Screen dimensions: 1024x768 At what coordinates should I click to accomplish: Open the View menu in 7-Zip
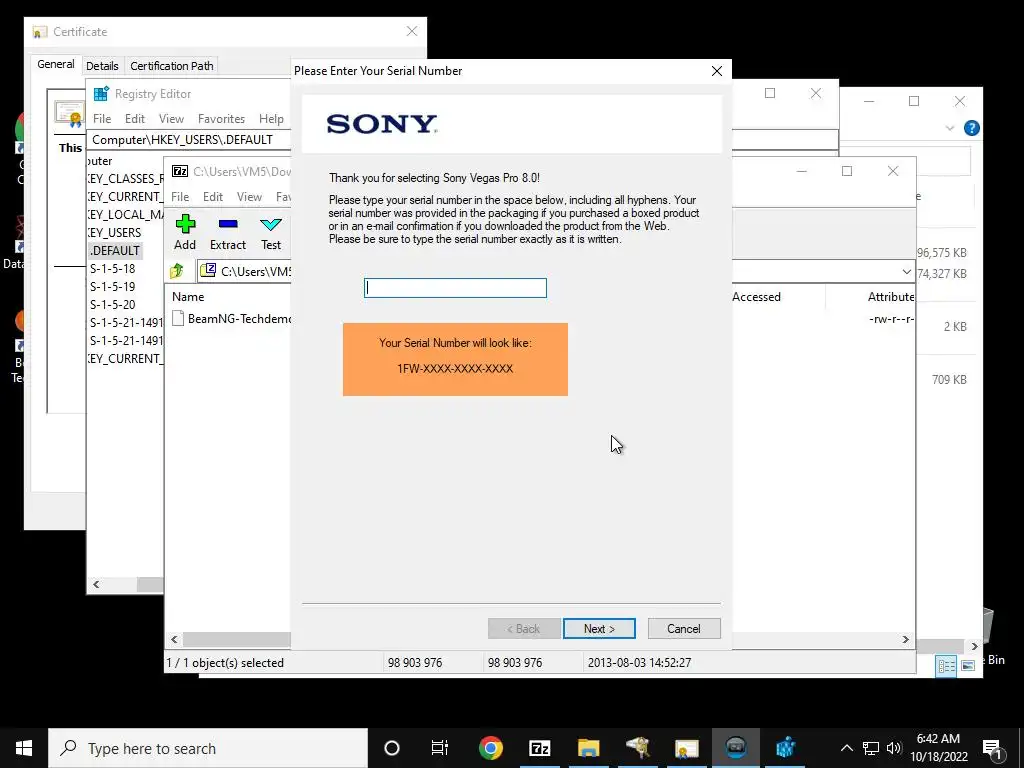pyautogui.click(x=249, y=197)
